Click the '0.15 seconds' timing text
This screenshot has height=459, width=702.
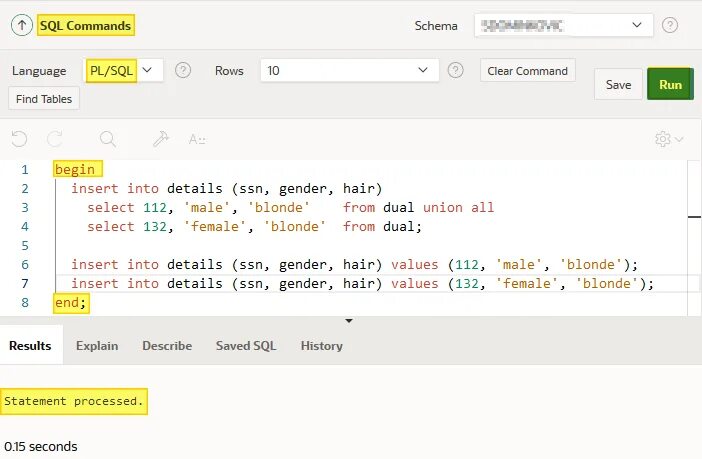41,446
